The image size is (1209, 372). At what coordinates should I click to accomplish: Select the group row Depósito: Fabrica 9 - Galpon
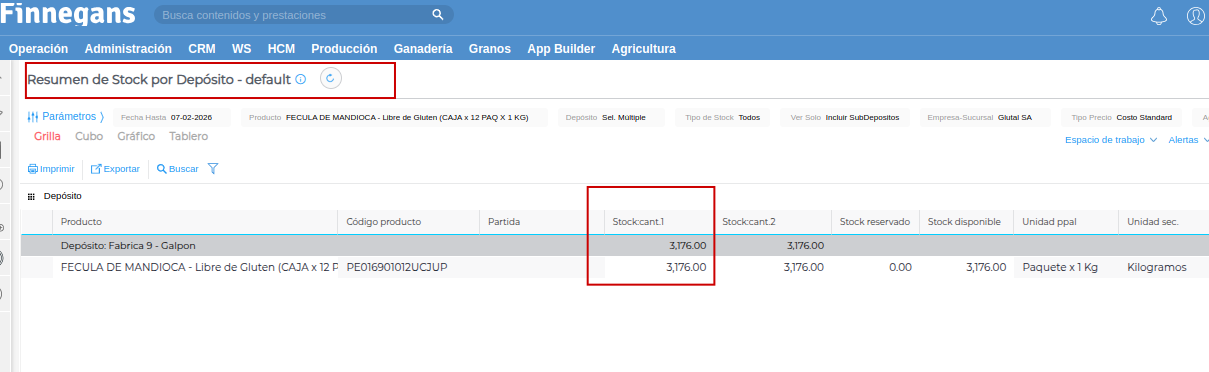[614, 245]
